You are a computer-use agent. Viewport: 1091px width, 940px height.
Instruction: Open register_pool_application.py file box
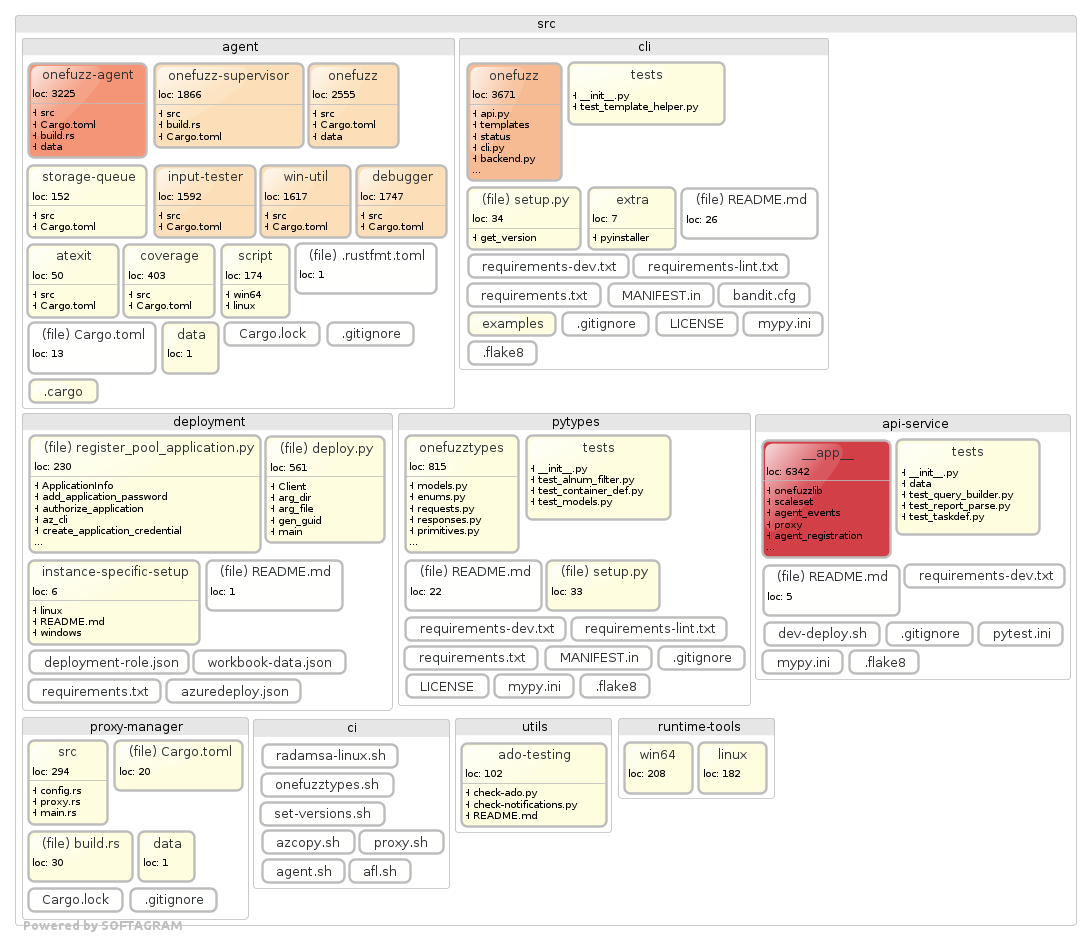tap(145, 492)
